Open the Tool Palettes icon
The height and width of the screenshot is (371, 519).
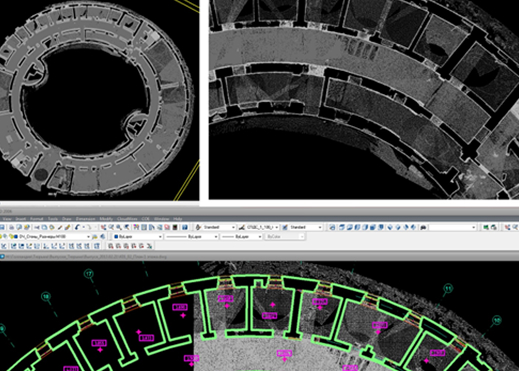click(x=152, y=227)
